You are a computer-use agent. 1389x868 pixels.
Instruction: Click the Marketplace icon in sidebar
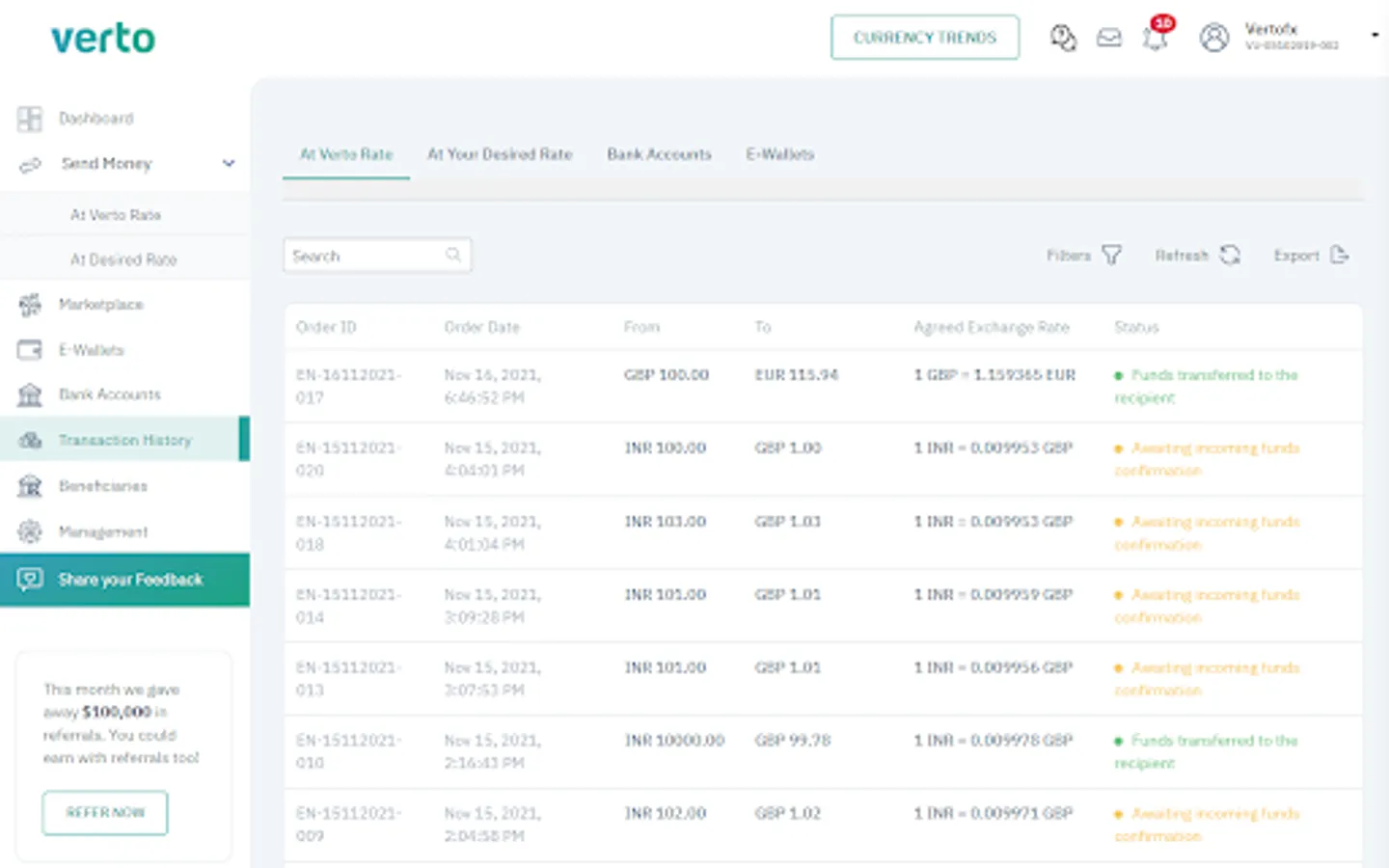(30, 305)
